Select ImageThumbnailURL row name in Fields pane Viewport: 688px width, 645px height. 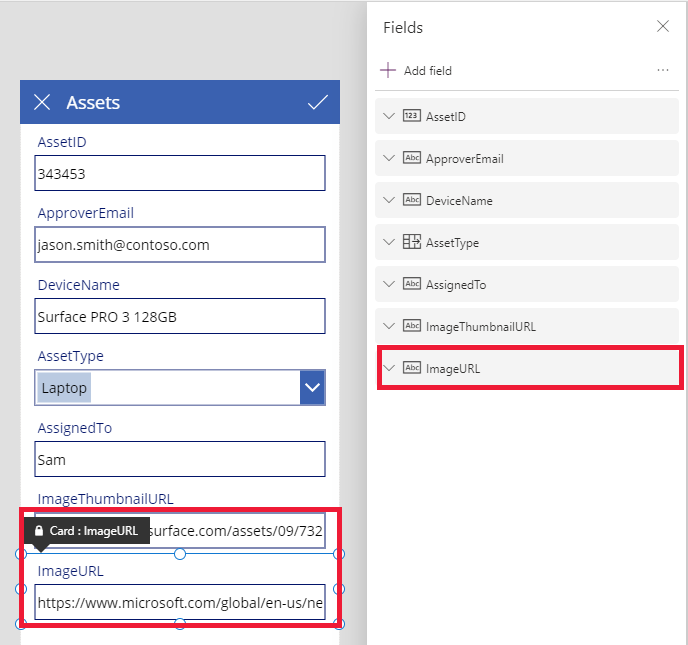pos(481,327)
